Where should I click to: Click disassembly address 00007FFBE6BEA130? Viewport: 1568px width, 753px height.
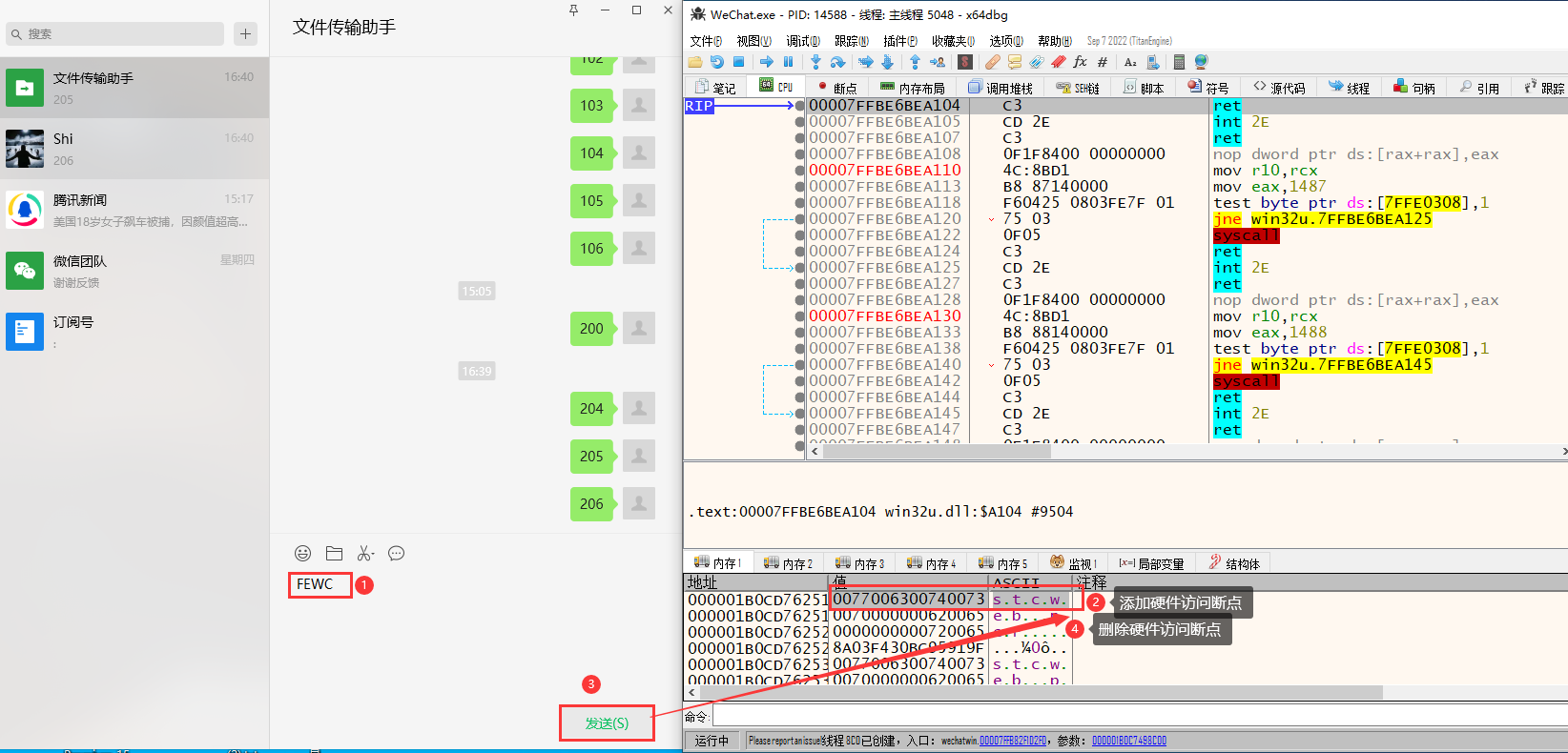885,315
